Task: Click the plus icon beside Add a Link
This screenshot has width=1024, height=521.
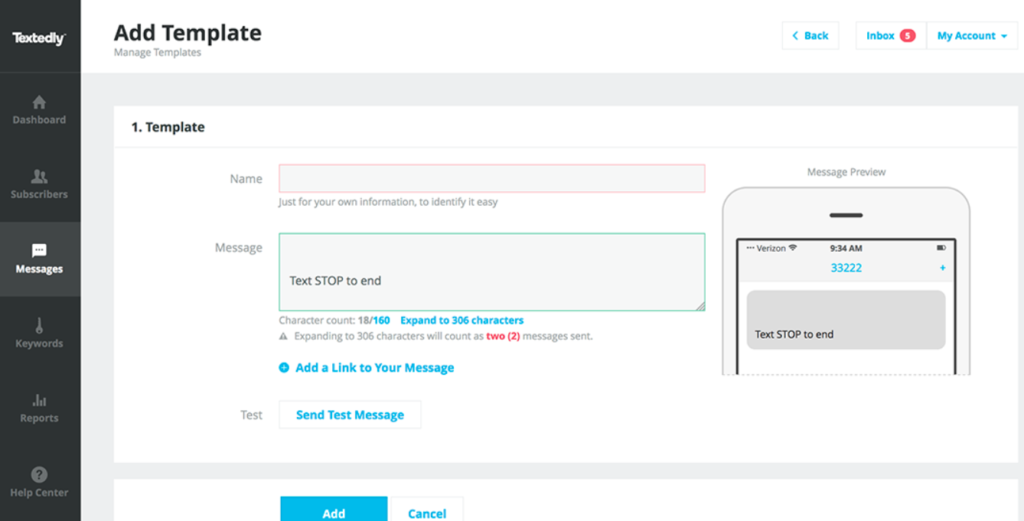Action: point(285,368)
